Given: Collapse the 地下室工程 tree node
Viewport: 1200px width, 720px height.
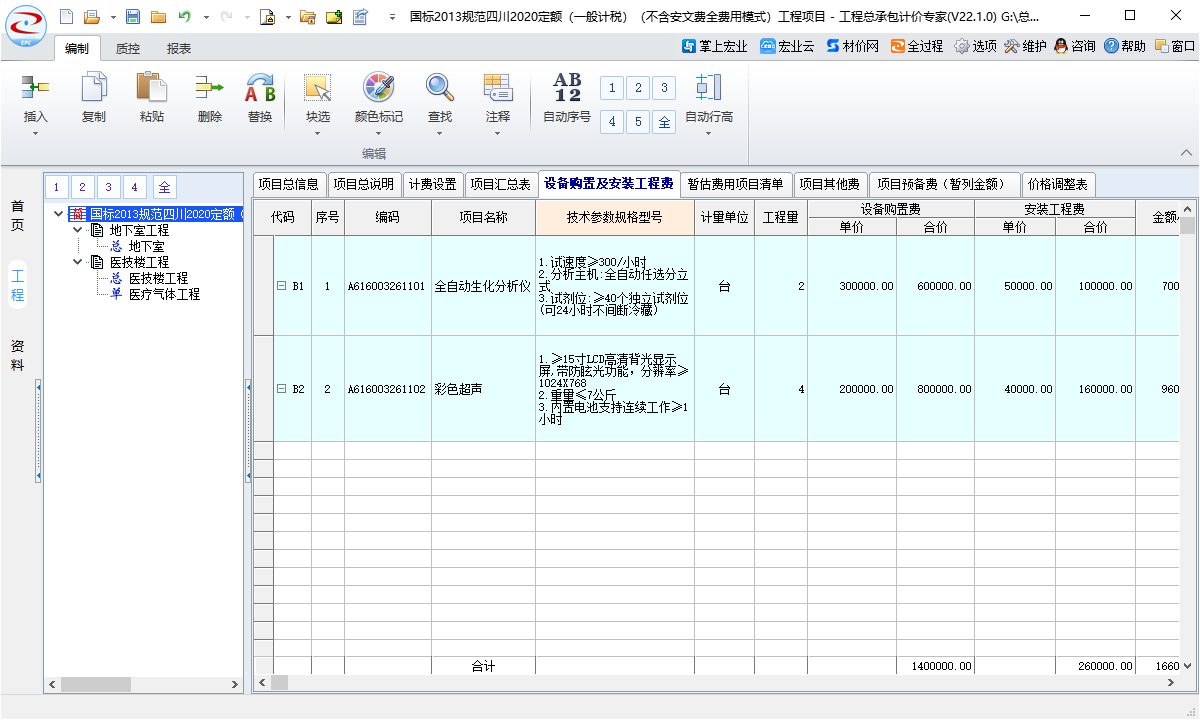Looking at the screenshot, I should 78,230.
